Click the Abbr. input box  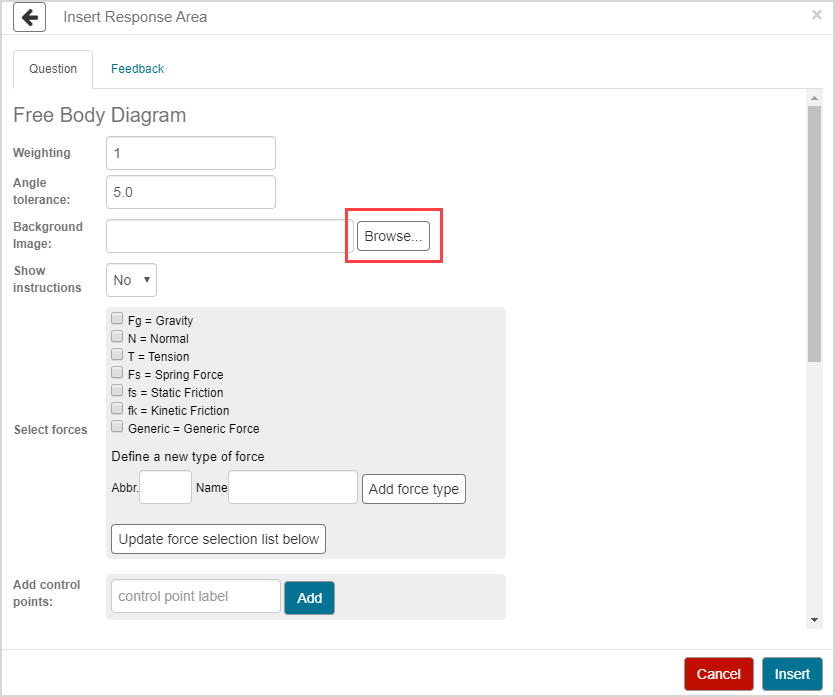click(165, 488)
